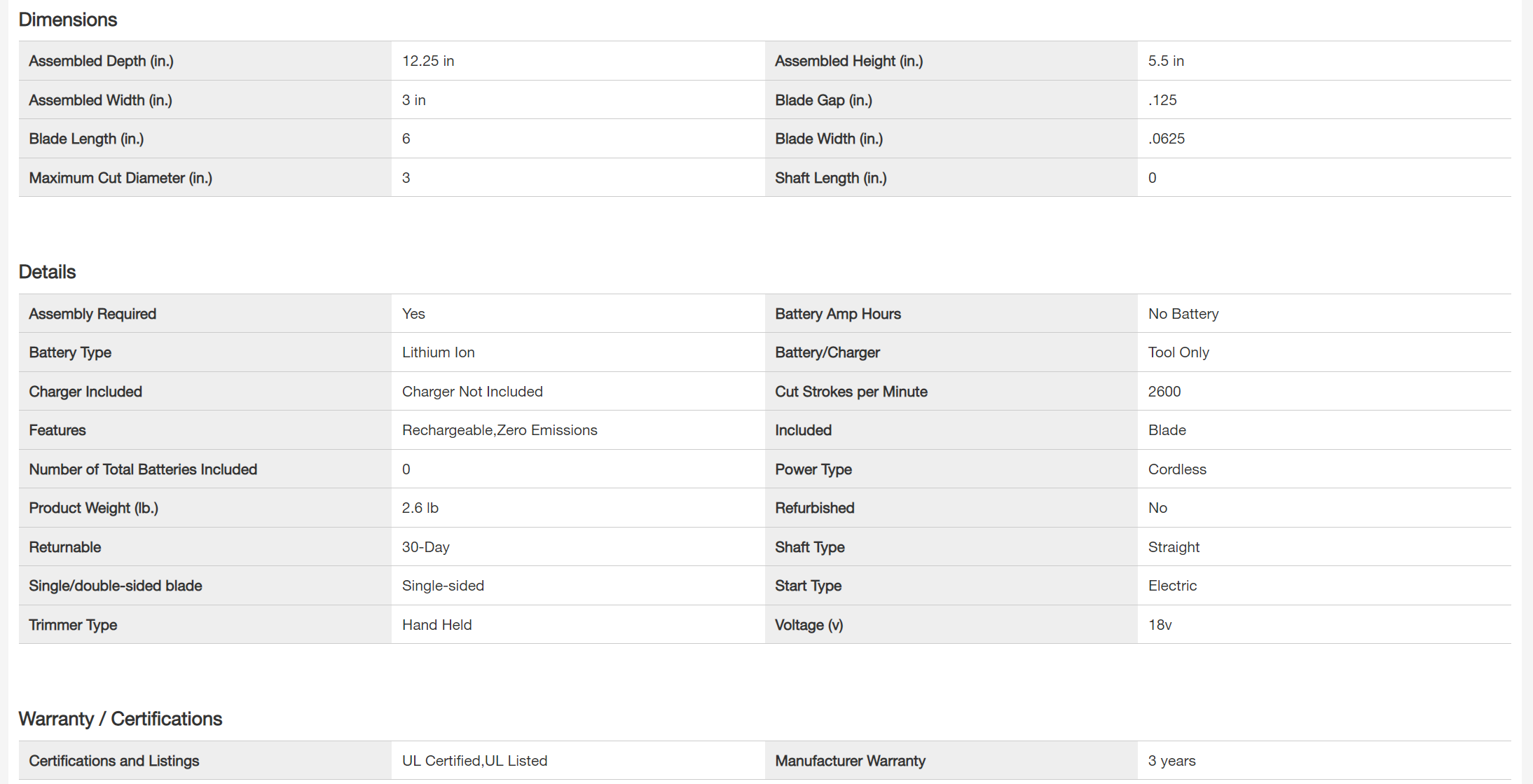Image resolution: width=1533 pixels, height=784 pixels.
Task: Click the Tool Only value
Action: click(x=1178, y=352)
